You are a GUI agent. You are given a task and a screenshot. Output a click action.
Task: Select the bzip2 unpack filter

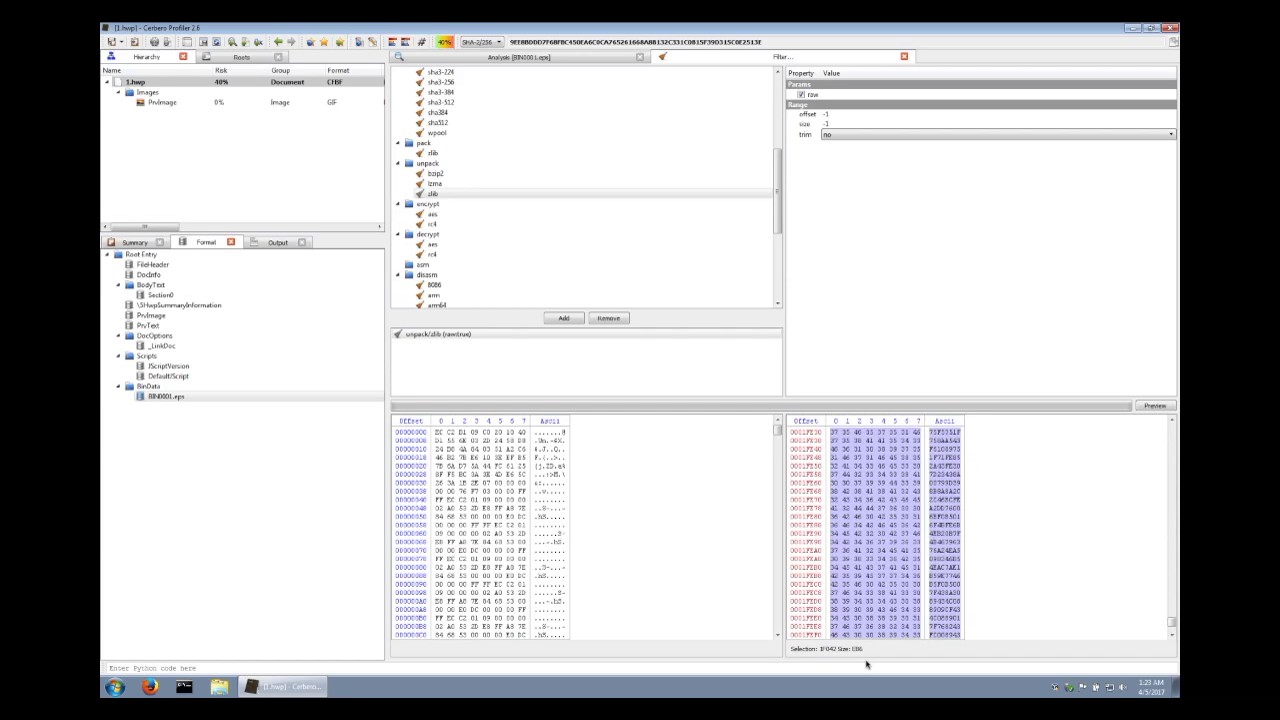pyautogui.click(x=435, y=173)
